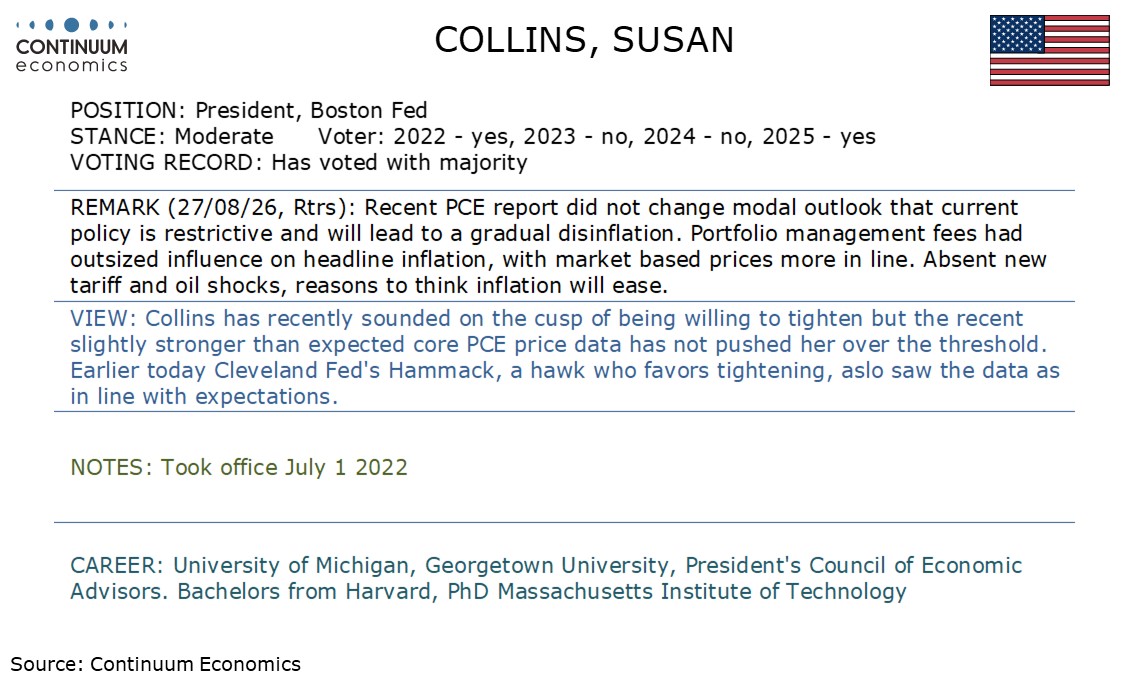Viewport: 1134px width, 680px height.
Task: Click the United States flag image
Action: tap(1049, 51)
